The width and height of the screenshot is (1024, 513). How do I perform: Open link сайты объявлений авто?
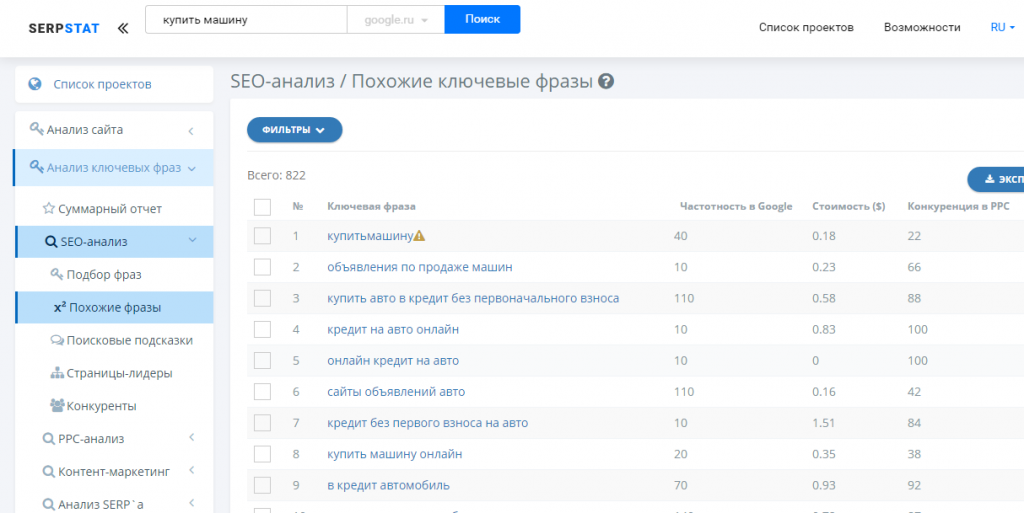[x=396, y=392]
